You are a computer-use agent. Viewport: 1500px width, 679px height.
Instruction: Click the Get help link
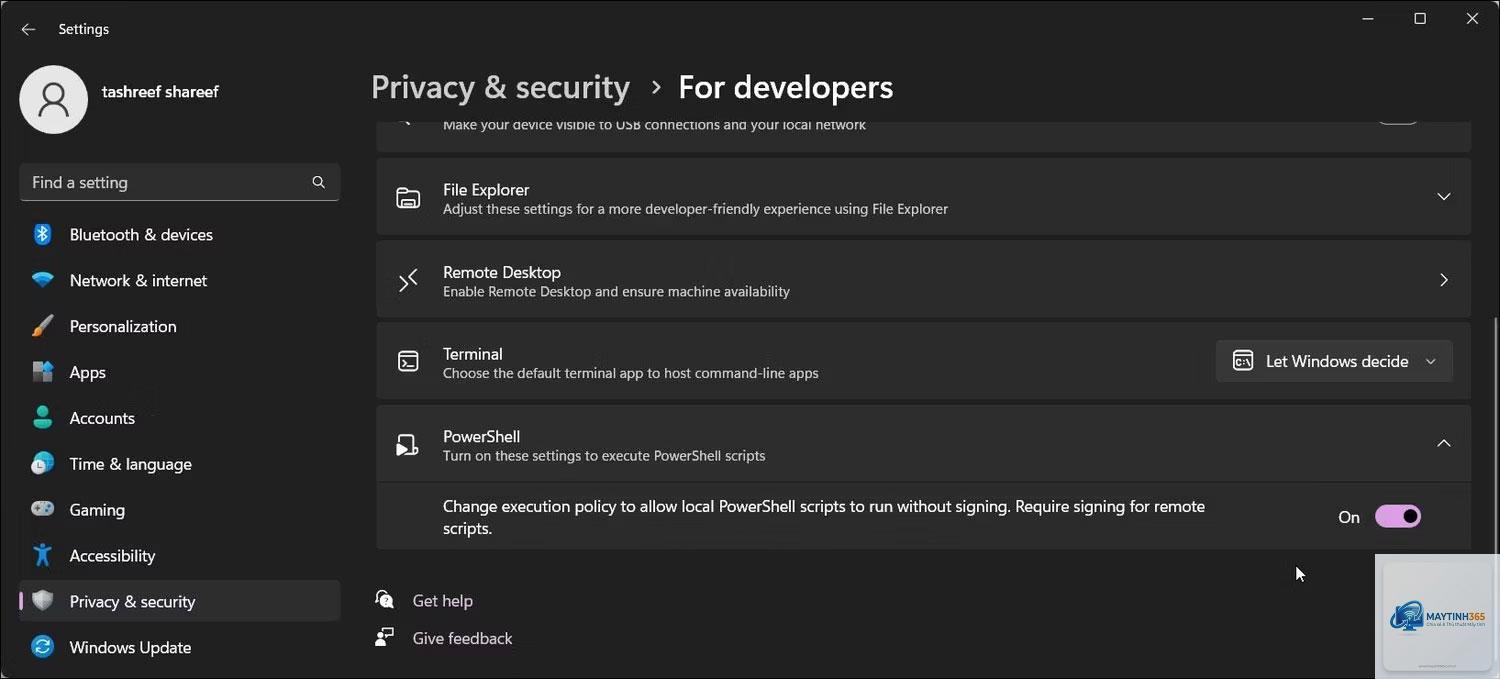pos(443,600)
